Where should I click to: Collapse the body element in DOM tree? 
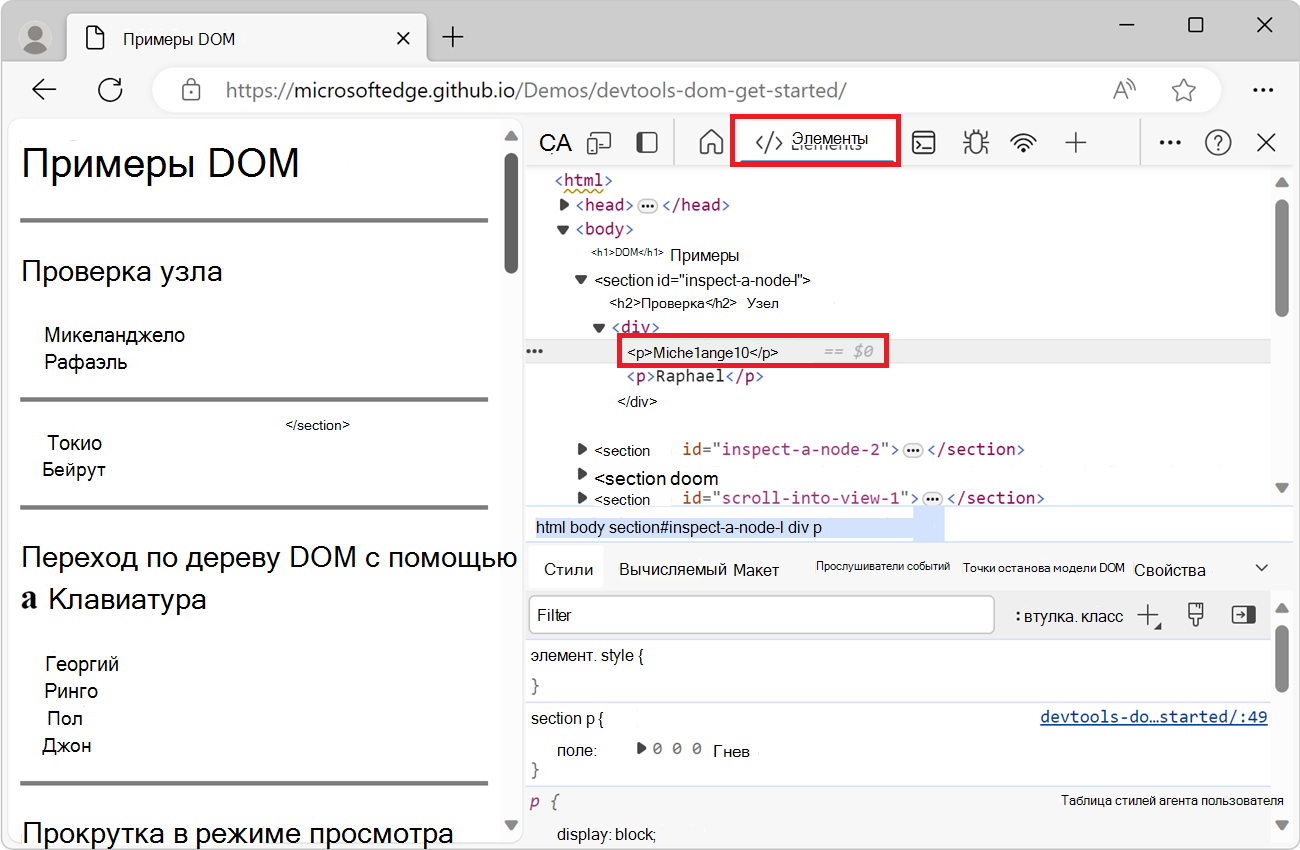coord(562,228)
